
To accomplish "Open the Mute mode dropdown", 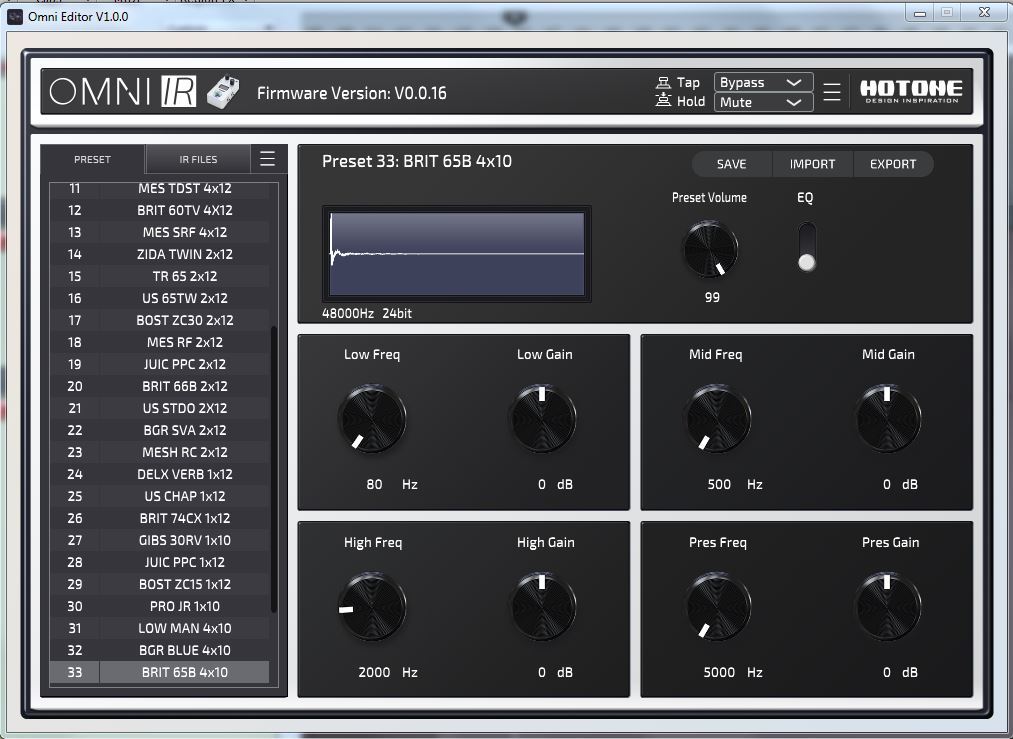I will tap(763, 102).
